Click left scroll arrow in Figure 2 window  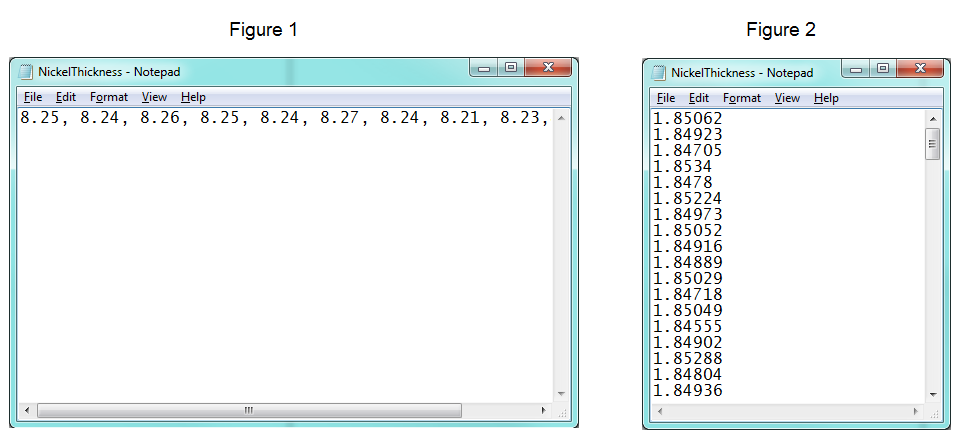[x=660, y=411]
